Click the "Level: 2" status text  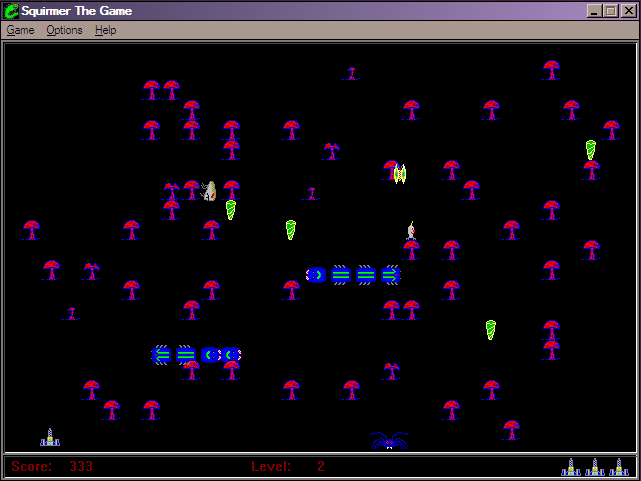(x=288, y=466)
